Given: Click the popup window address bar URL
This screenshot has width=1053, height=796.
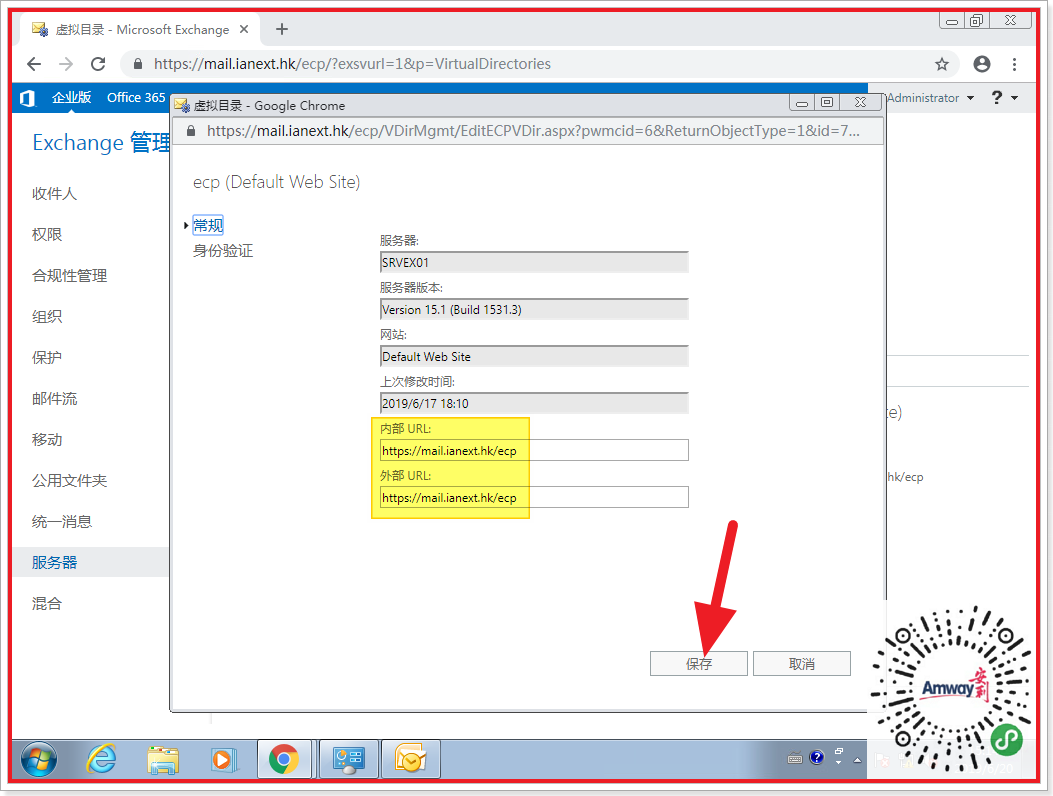Looking at the screenshot, I should (533, 131).
